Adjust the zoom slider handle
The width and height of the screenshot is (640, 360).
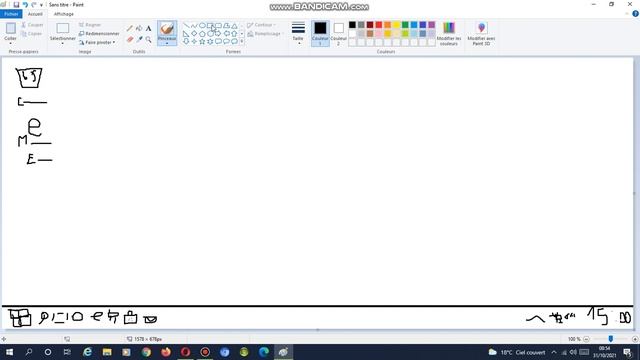611,339
